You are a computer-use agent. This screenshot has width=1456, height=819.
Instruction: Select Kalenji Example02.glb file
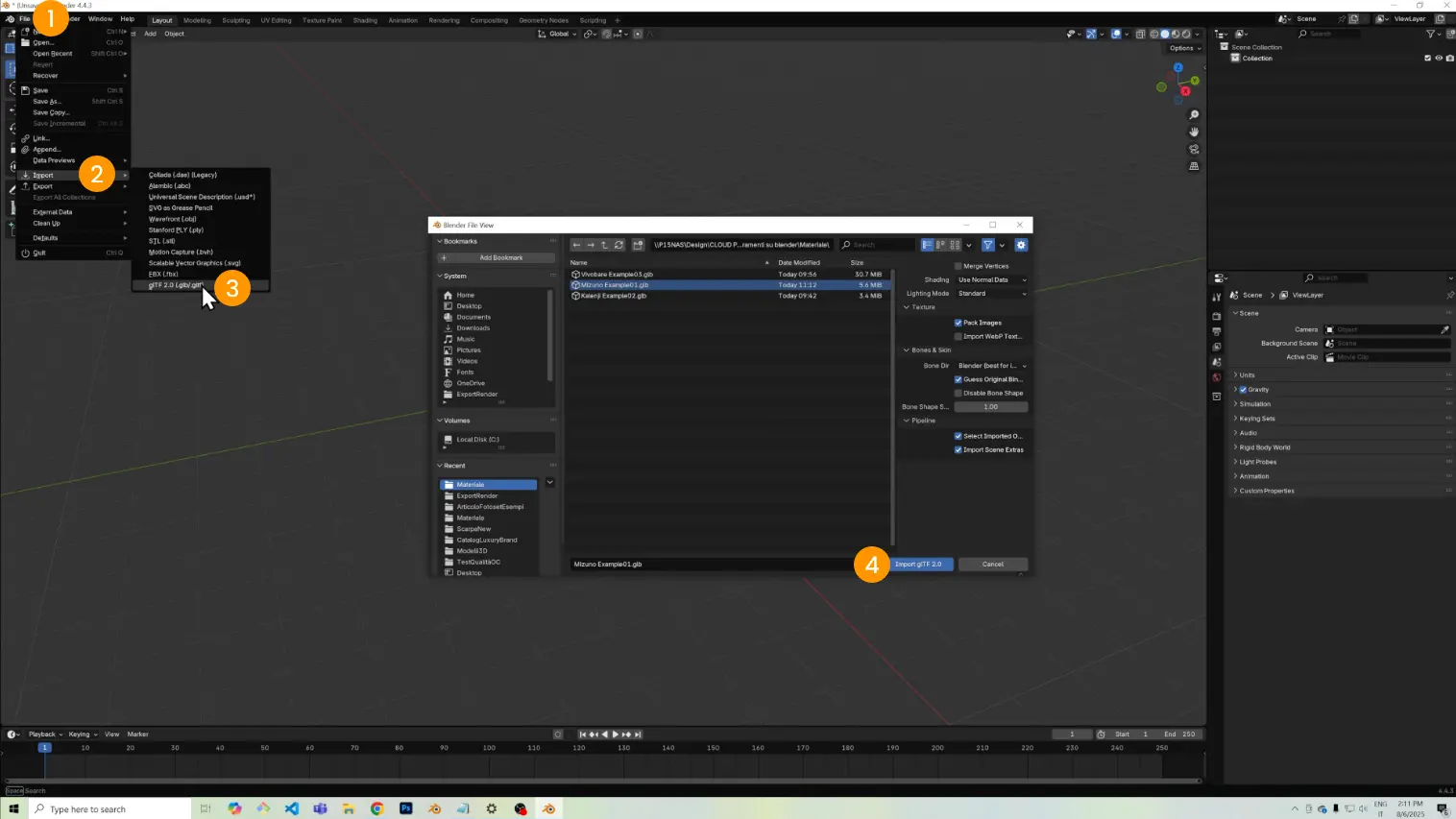click(614, 296)
